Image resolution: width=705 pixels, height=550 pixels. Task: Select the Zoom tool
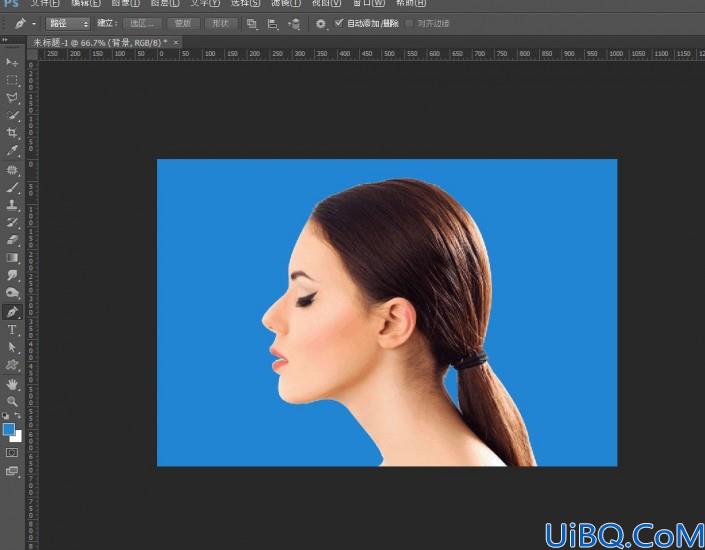[12, 402]
